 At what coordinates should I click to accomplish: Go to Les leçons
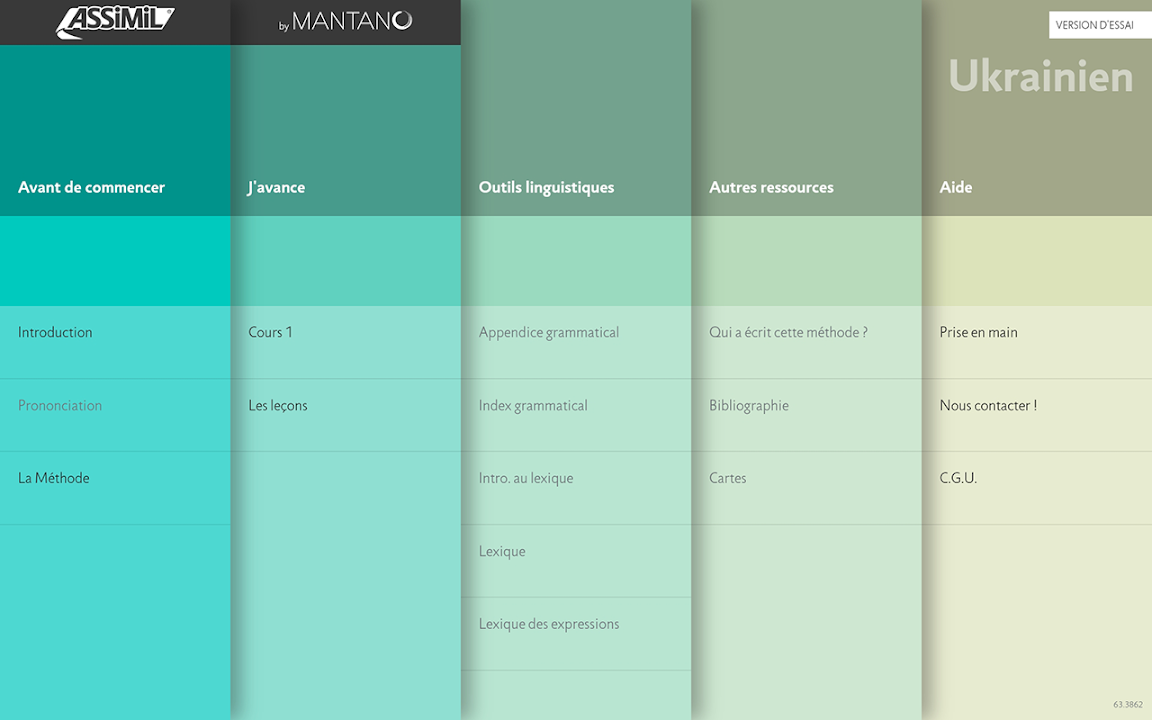(278, 406)
